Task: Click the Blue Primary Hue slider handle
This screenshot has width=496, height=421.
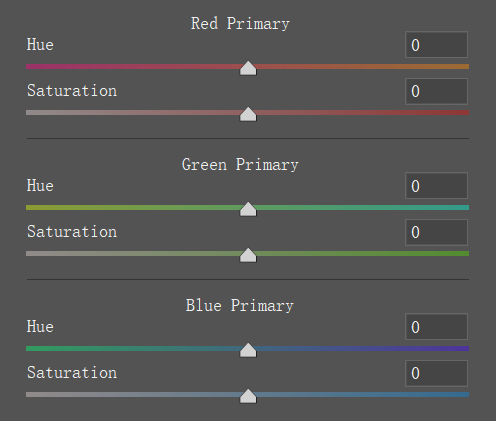Action: [248, 350]
